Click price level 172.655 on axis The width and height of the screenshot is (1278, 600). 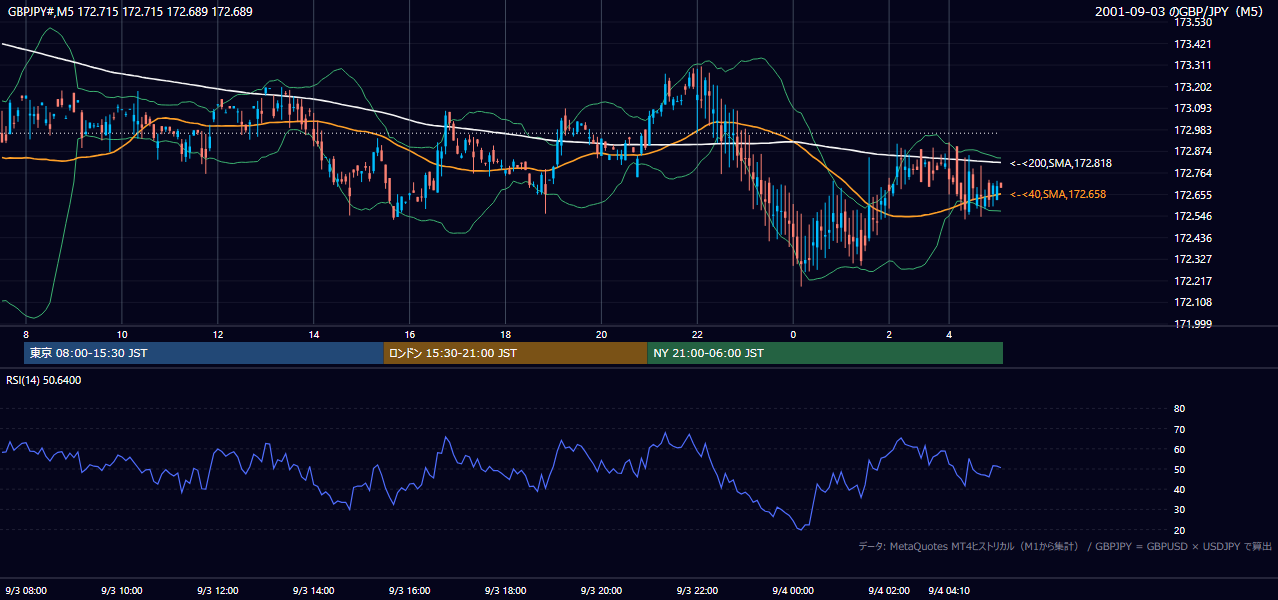pos(1192,195)
